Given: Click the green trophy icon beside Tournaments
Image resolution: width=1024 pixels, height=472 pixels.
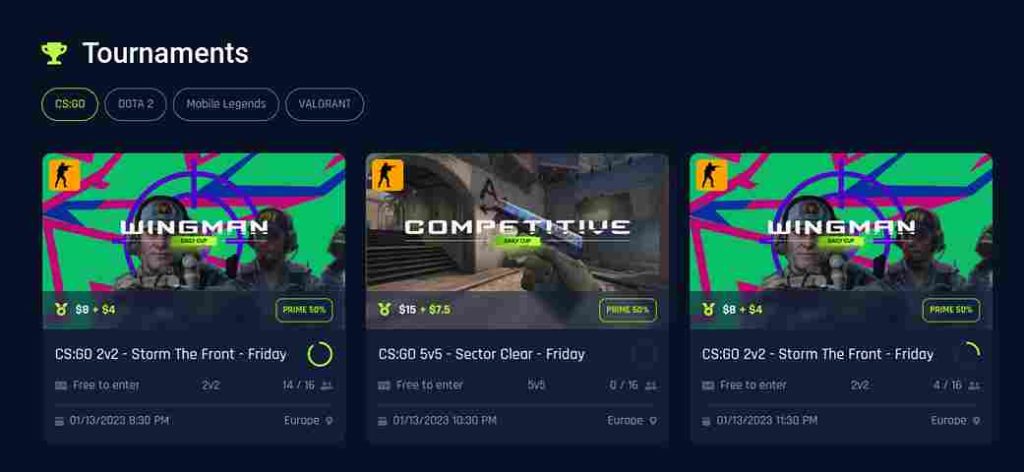Looking at the screenshot, I should tap(54, 53).
